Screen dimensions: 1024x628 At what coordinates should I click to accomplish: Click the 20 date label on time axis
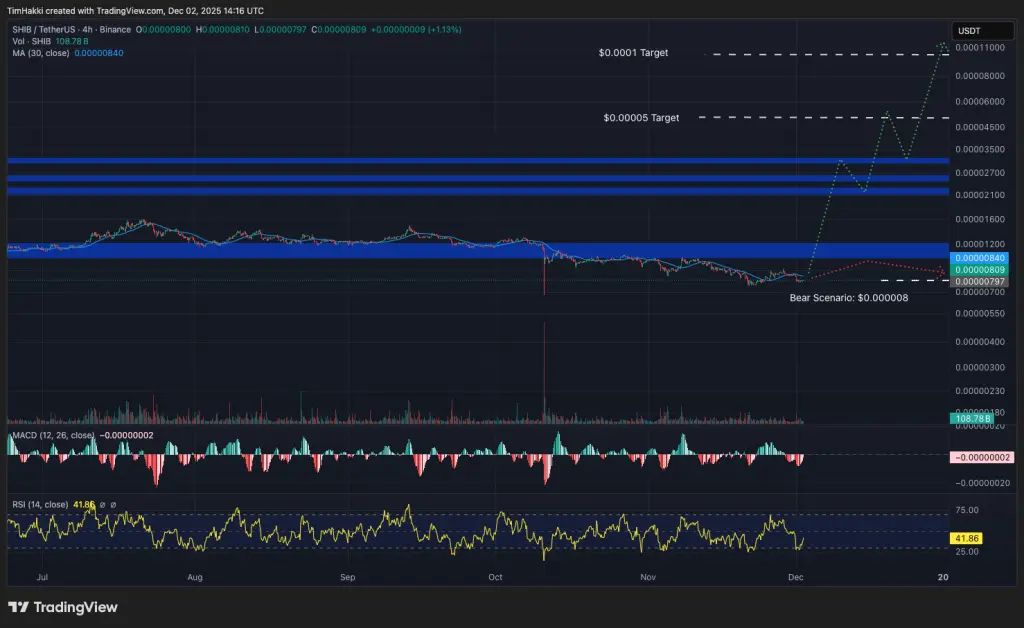(942, 577)
